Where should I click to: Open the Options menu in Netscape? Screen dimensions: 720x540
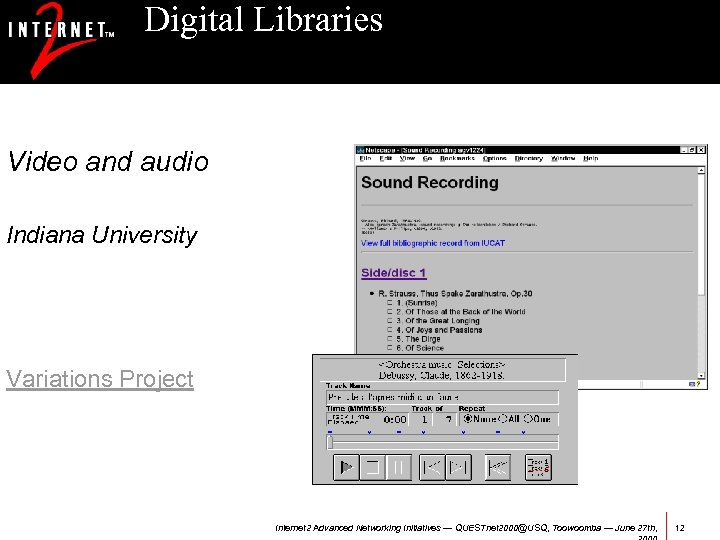point(495,158)
